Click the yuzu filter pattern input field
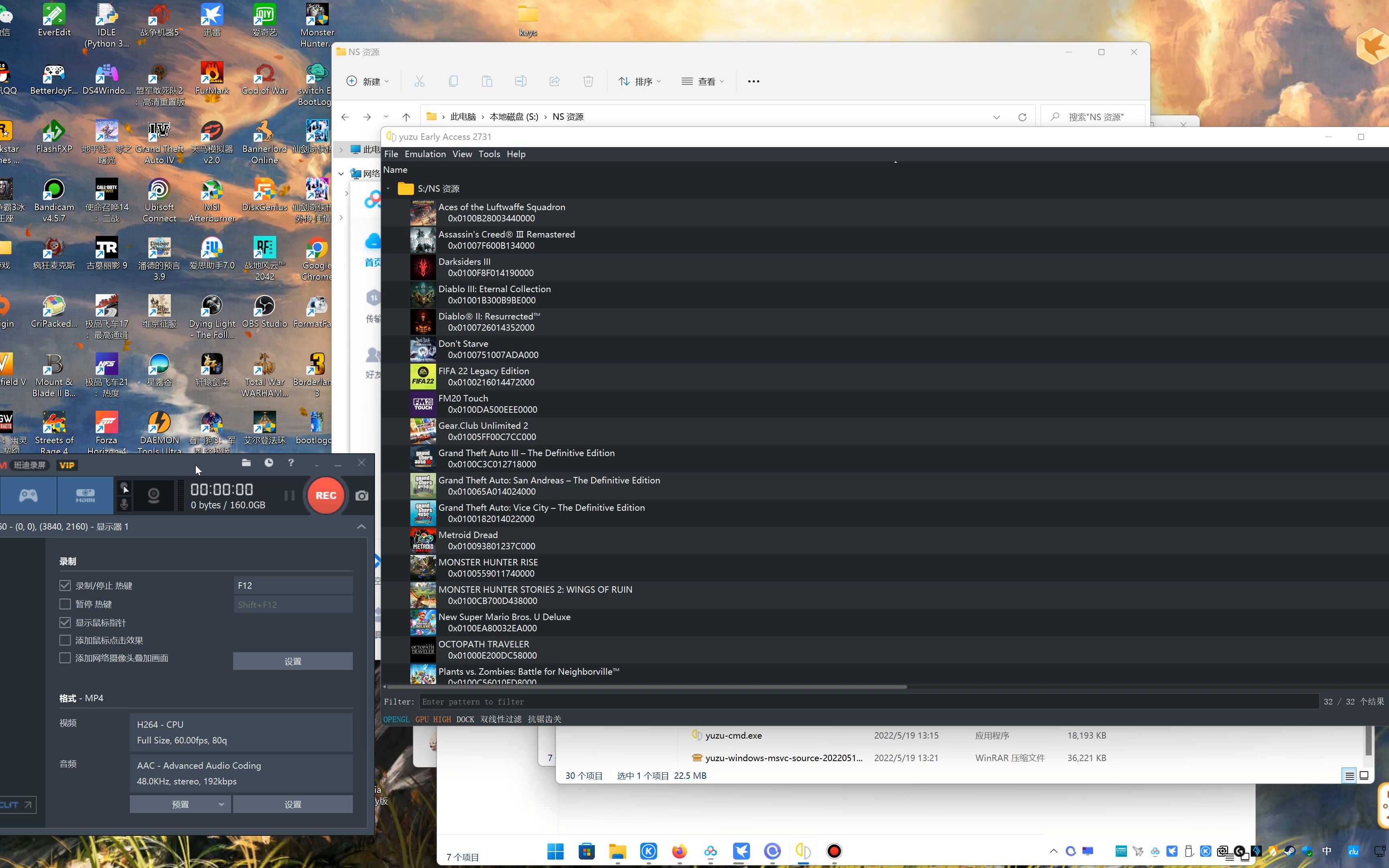Viewport: 1389px width, 868px height. tap(869, 702)
